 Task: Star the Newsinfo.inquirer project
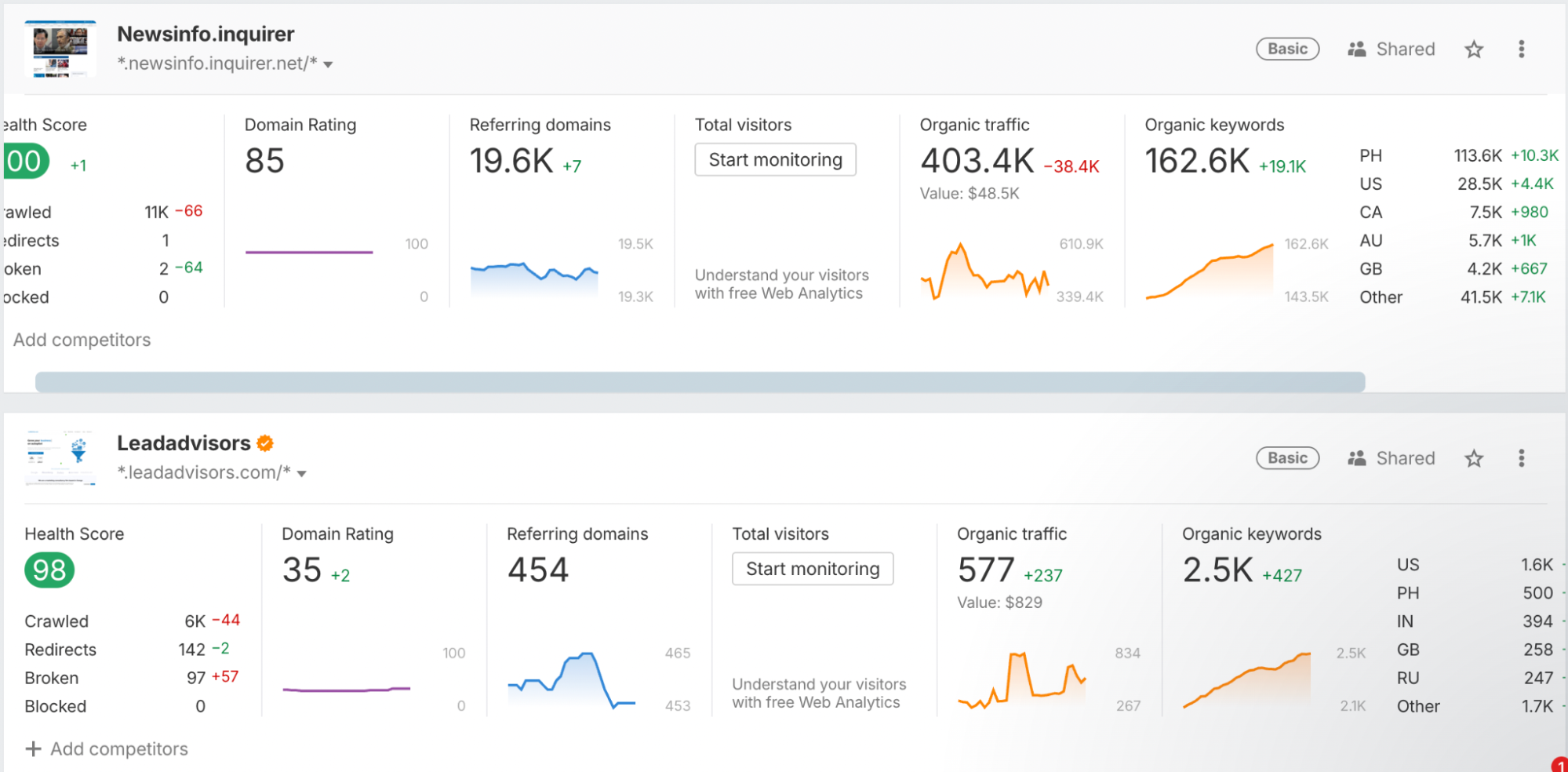[1474, 49]
